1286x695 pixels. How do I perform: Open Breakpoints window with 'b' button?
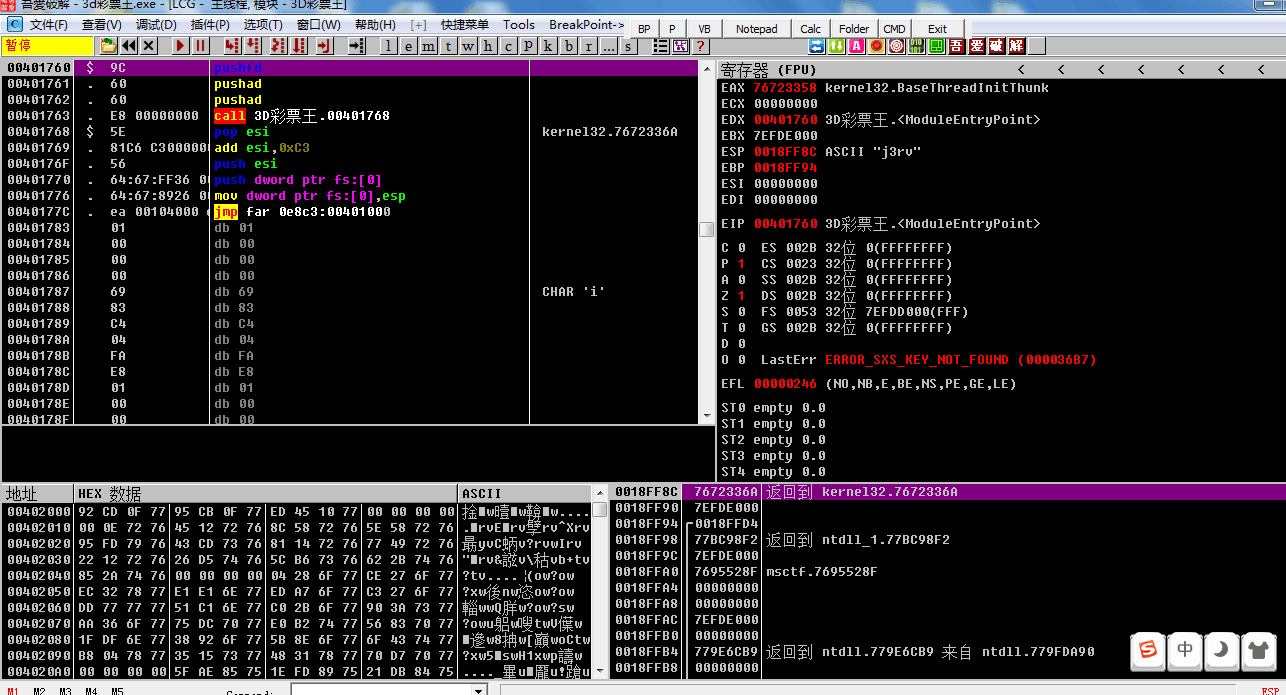[568, 46]
